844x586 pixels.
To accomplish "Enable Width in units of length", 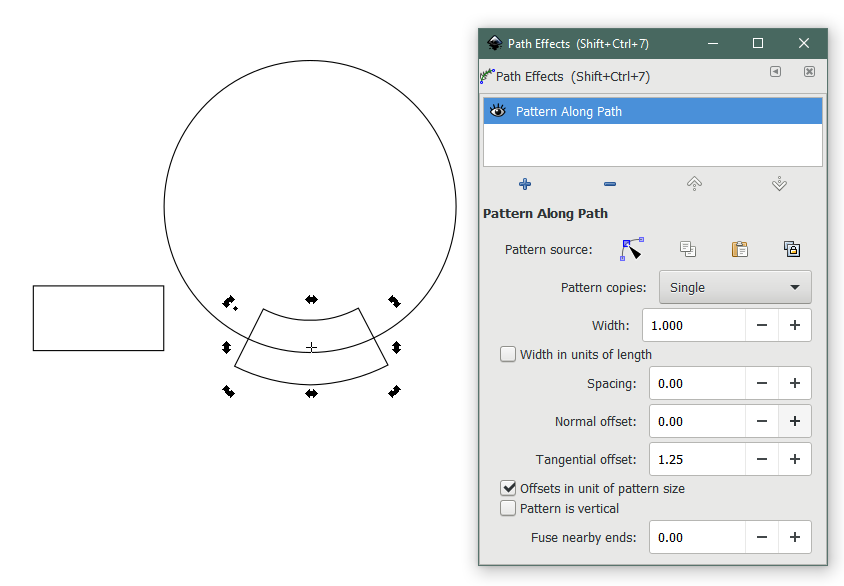I will click(509, 354).
